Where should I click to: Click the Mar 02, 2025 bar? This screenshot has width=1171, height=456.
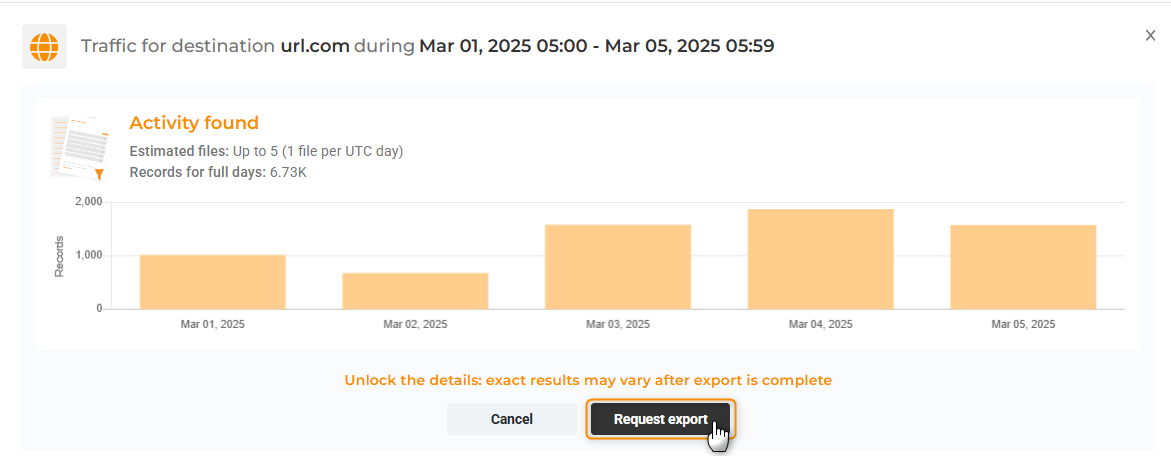[415, 291]
